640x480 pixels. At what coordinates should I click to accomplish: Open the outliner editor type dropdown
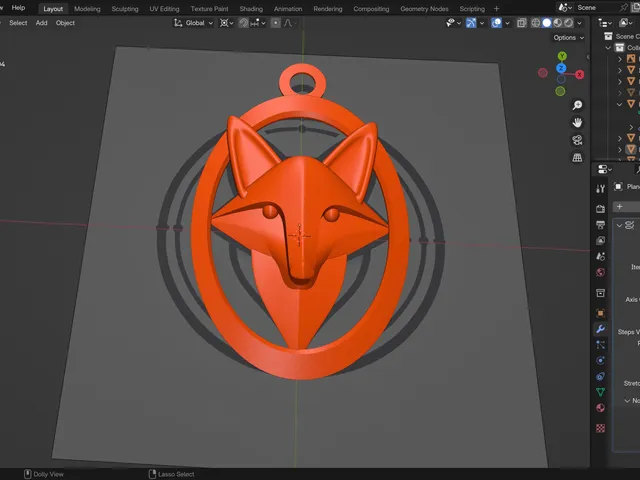[604, 23]
